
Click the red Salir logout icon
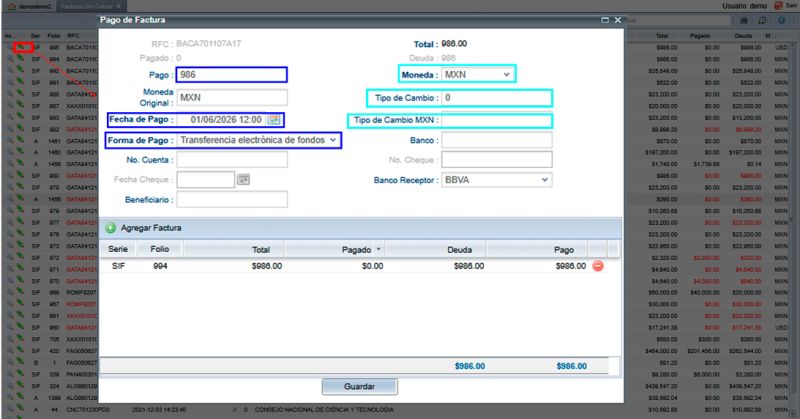click(779, 6)
